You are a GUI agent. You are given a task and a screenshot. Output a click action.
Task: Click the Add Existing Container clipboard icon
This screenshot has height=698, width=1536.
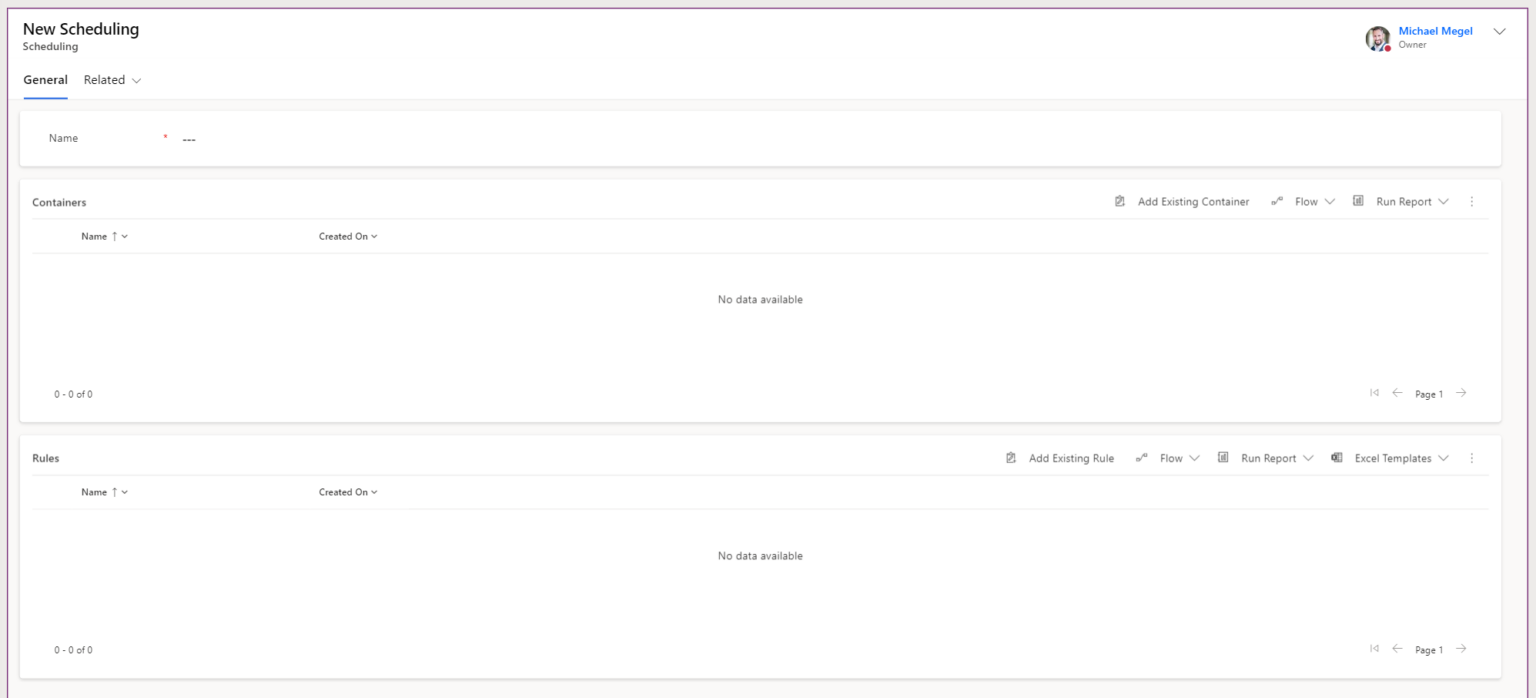coord(1120,202)
